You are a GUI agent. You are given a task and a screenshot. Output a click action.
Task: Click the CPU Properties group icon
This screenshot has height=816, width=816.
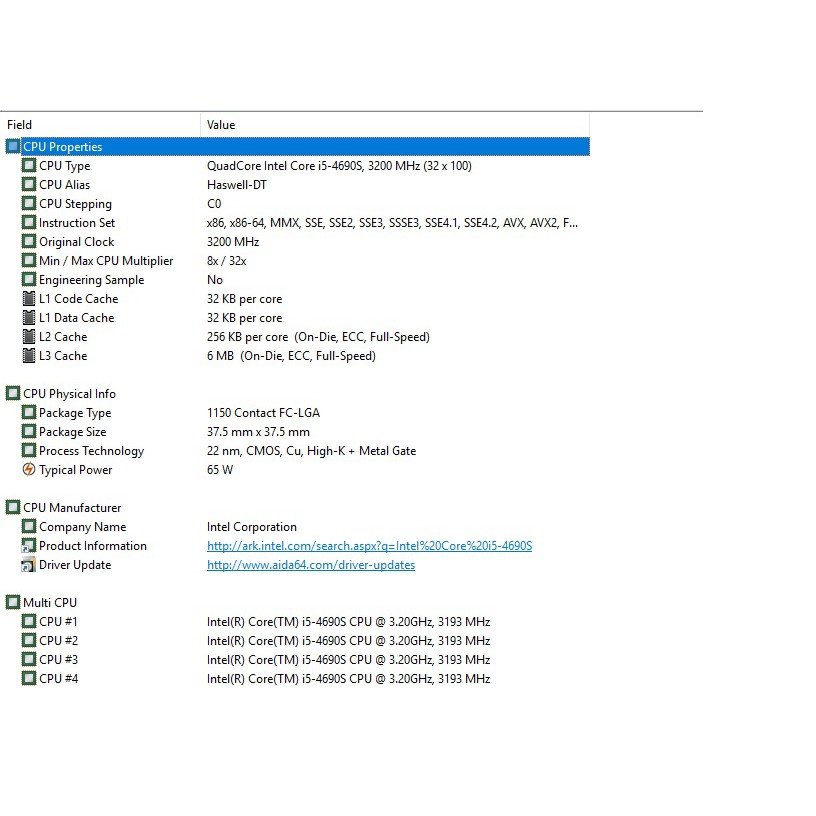12,147
